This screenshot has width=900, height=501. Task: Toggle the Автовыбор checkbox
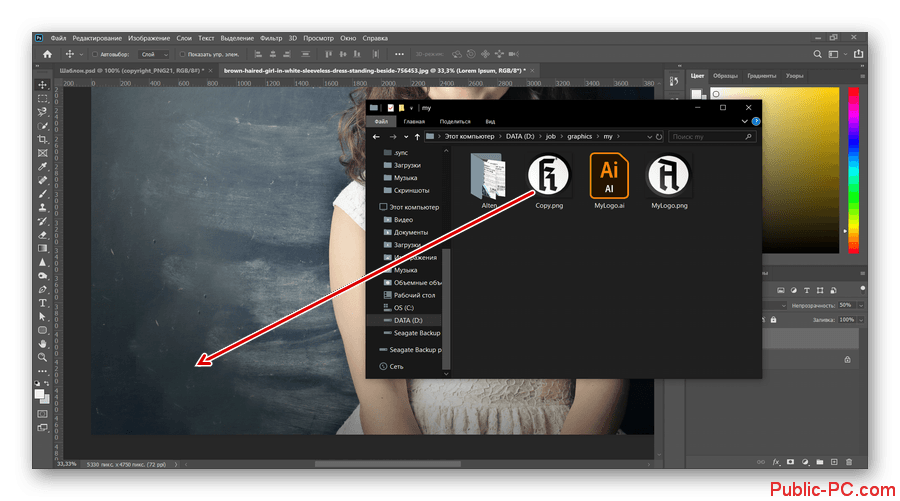point(95,55)
